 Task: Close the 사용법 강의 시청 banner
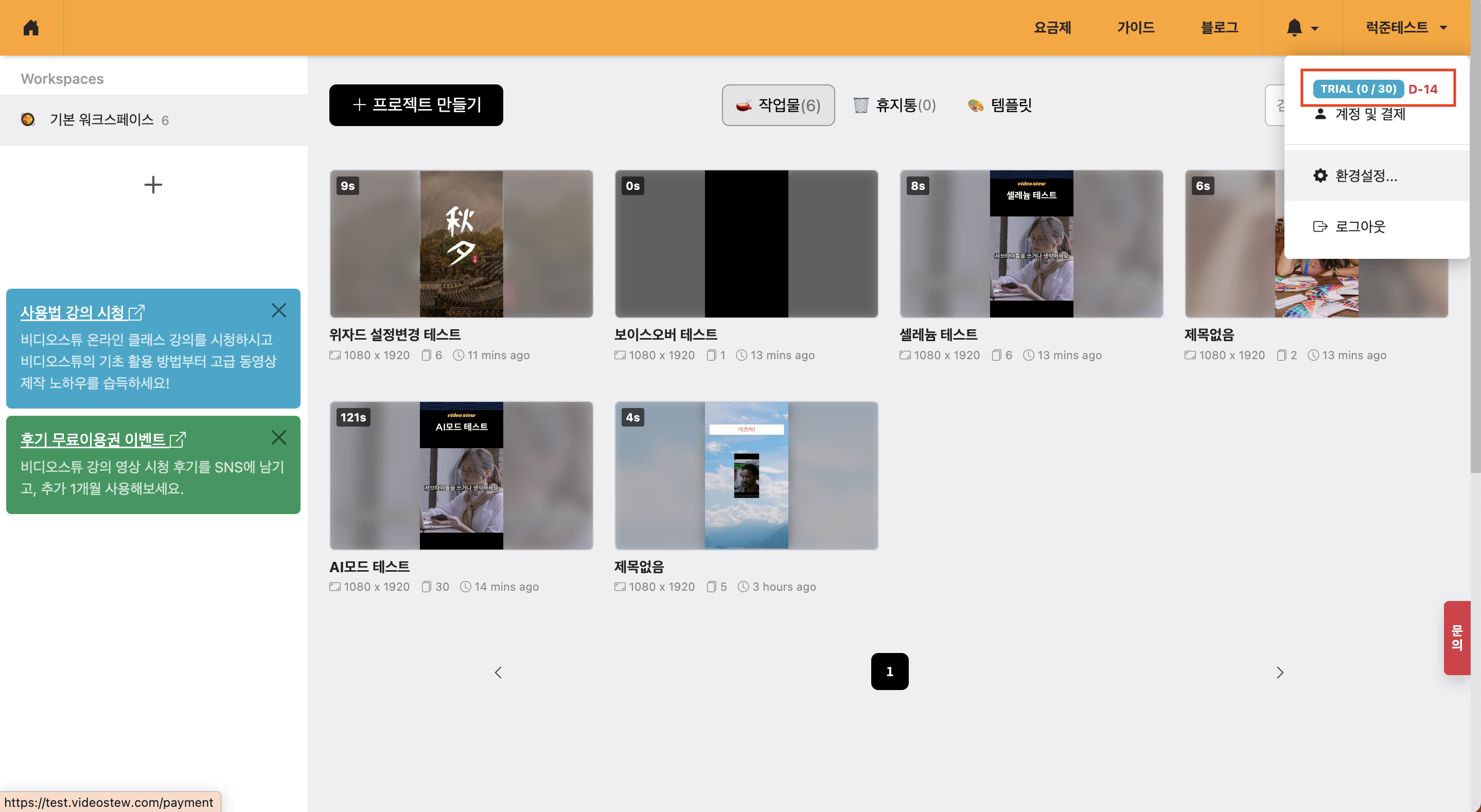279,310
